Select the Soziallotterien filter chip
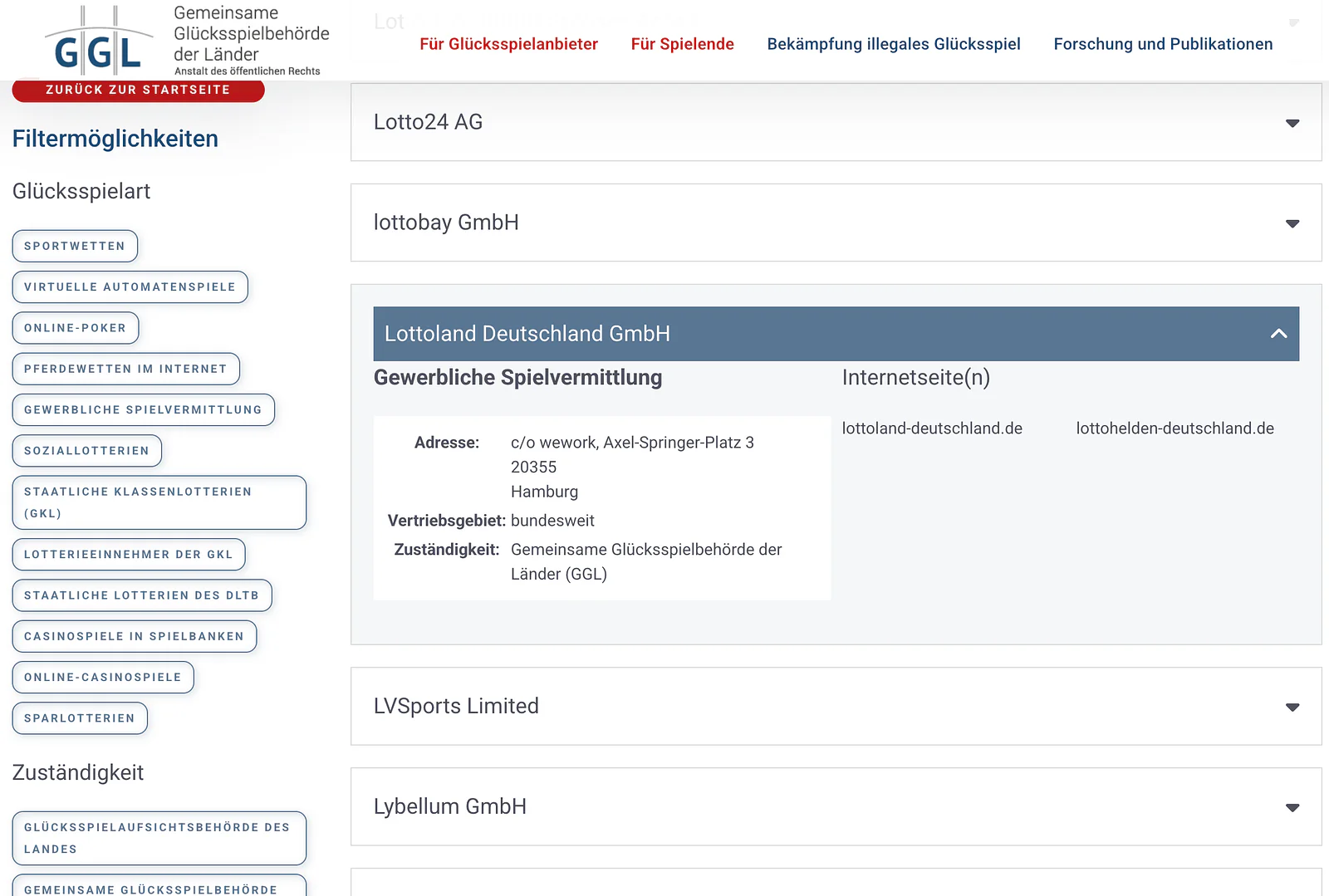 [x=86, y=451]
